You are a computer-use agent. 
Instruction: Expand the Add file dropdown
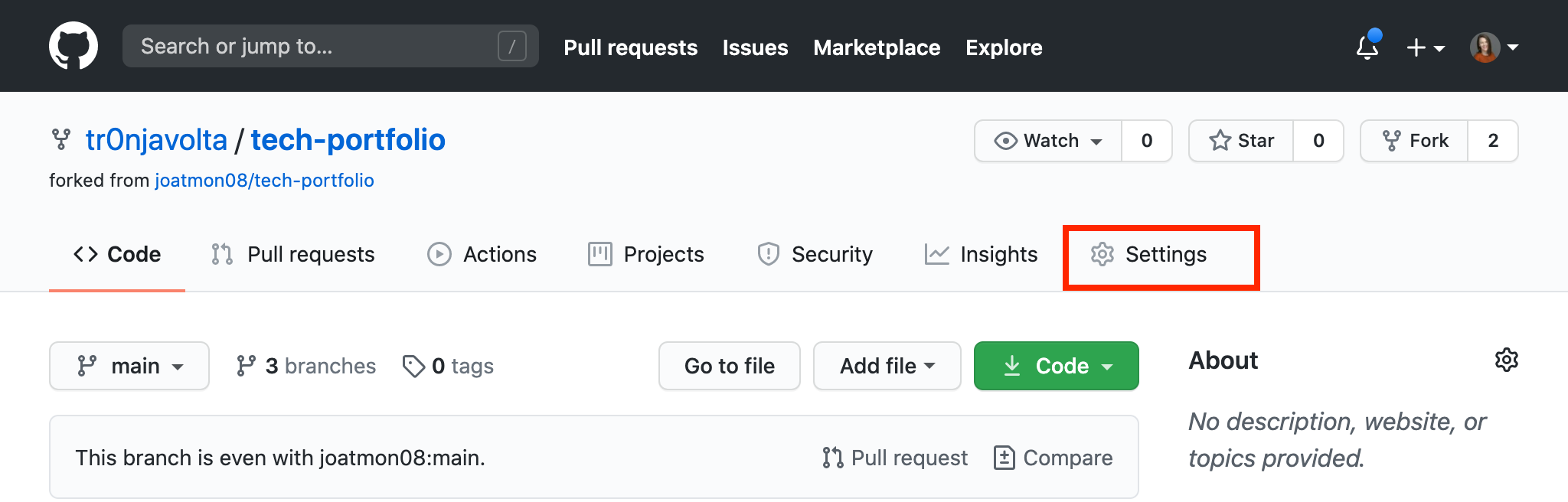[887, 366]
